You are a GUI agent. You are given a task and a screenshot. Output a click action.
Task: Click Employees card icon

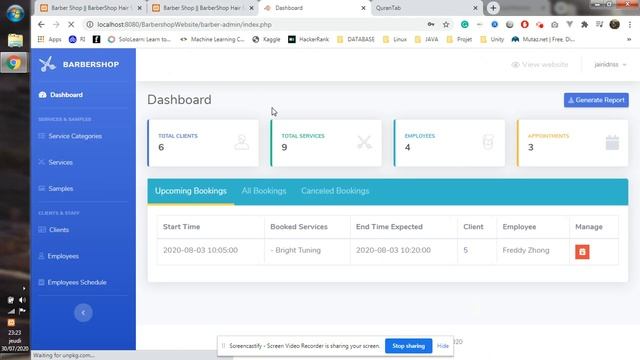(x=488, y=142)
